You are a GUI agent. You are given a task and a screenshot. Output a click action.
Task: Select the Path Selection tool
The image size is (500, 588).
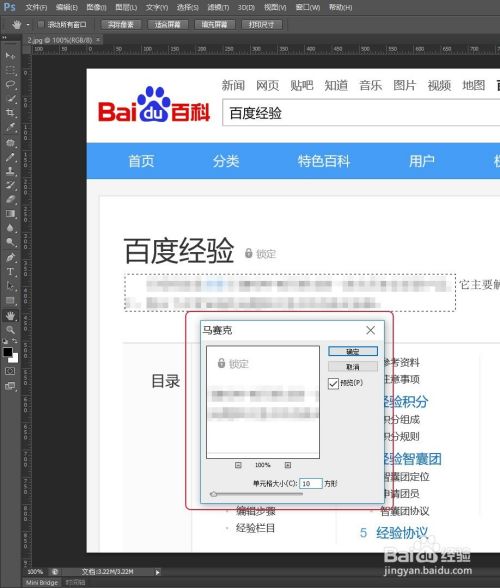click(x=10, y=286)
